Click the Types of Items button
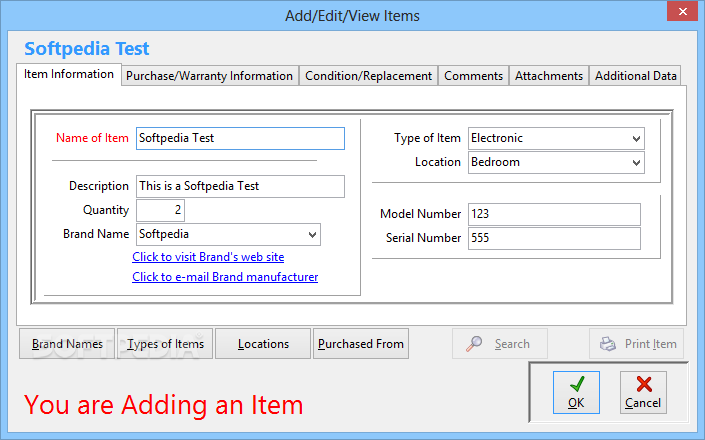 tap(165, 344)
